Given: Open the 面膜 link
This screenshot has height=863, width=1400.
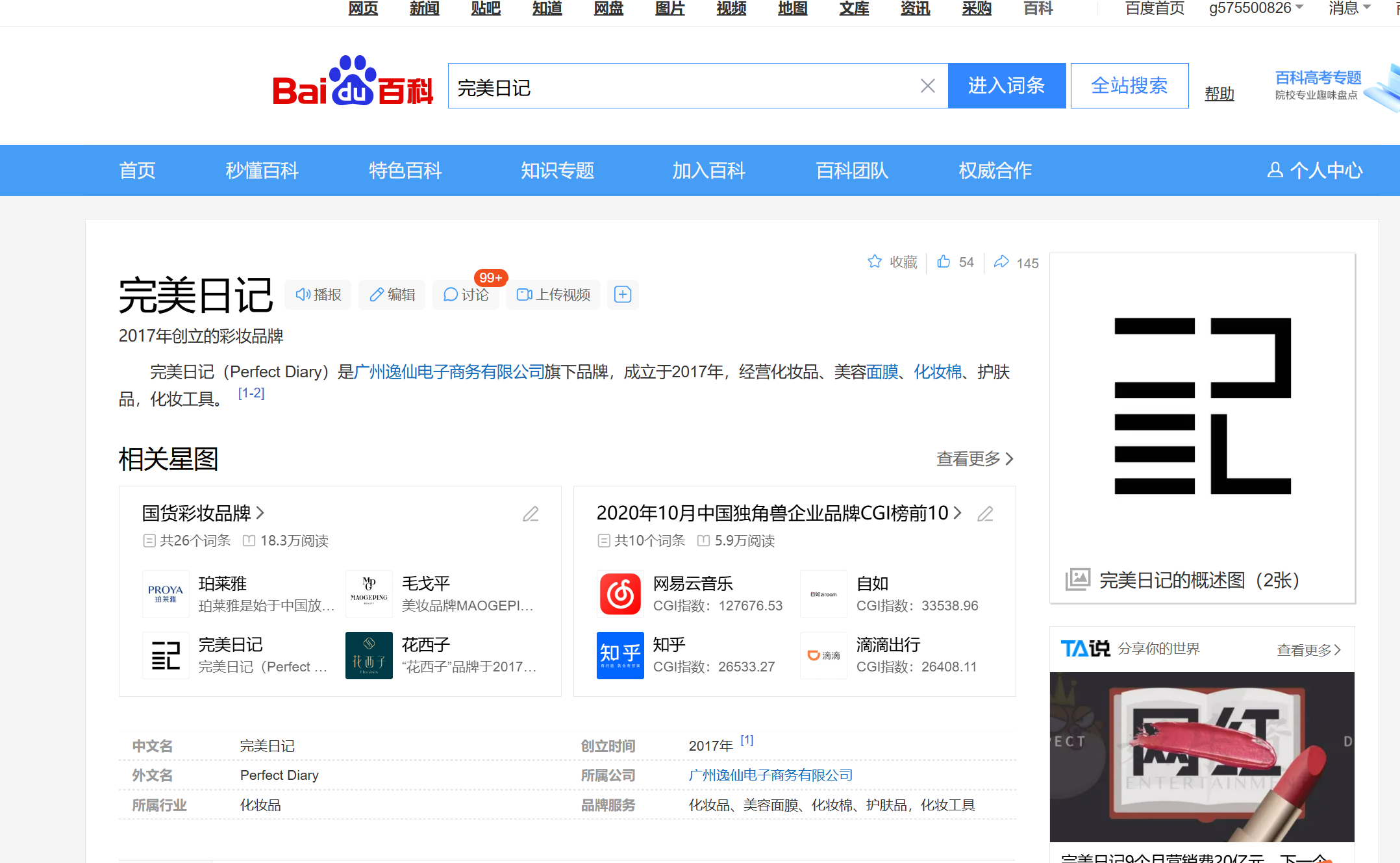Looking at the screenshot, I should tap(882, 372).
